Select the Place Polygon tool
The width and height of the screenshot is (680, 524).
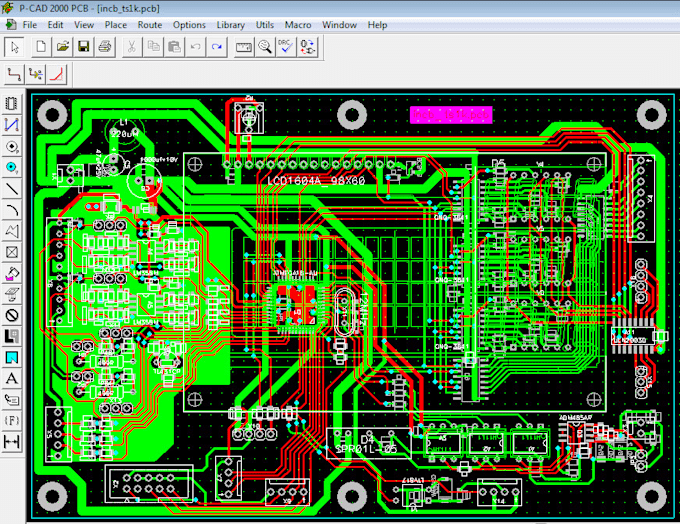coord(12,231)
